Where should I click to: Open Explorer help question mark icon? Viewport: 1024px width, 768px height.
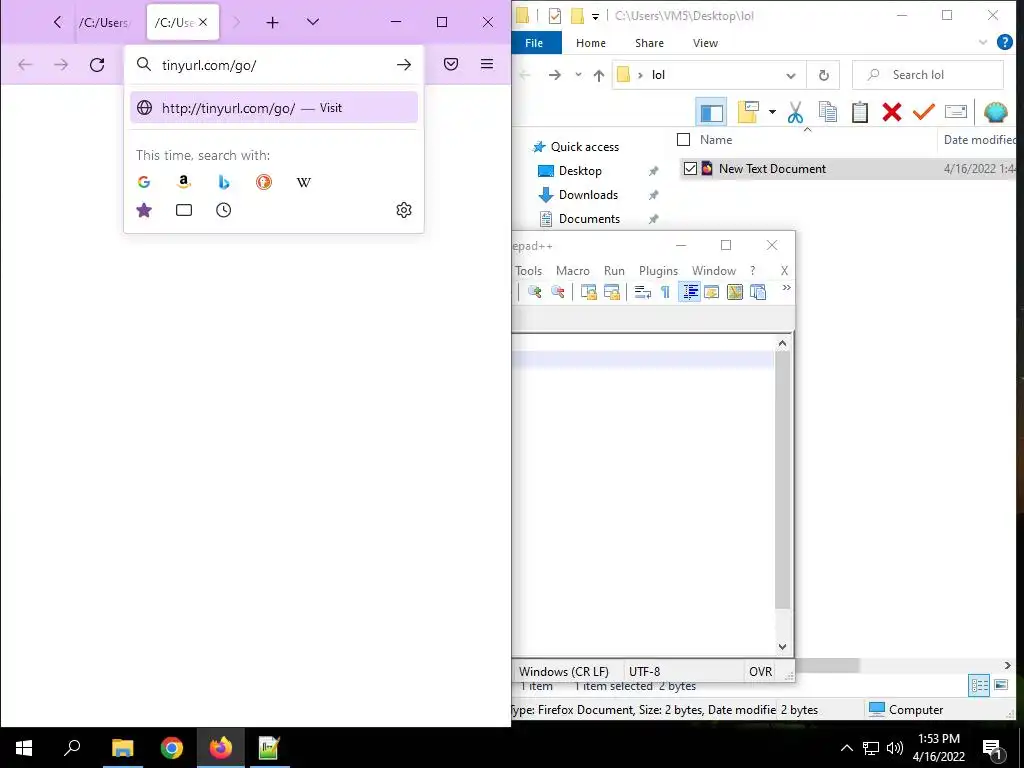[x=1004, y=42]
